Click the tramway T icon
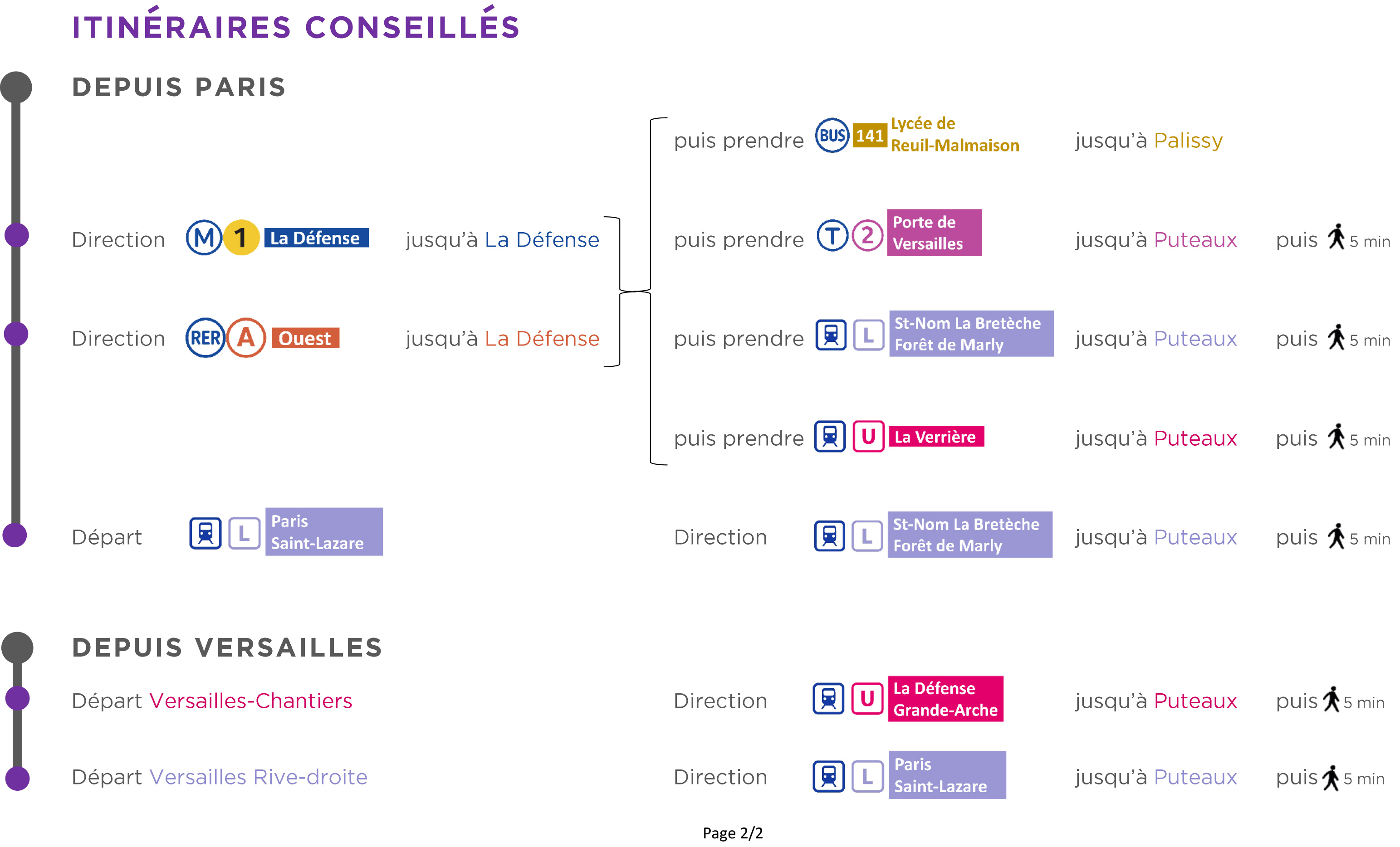1400x847 pixels. 832,235
